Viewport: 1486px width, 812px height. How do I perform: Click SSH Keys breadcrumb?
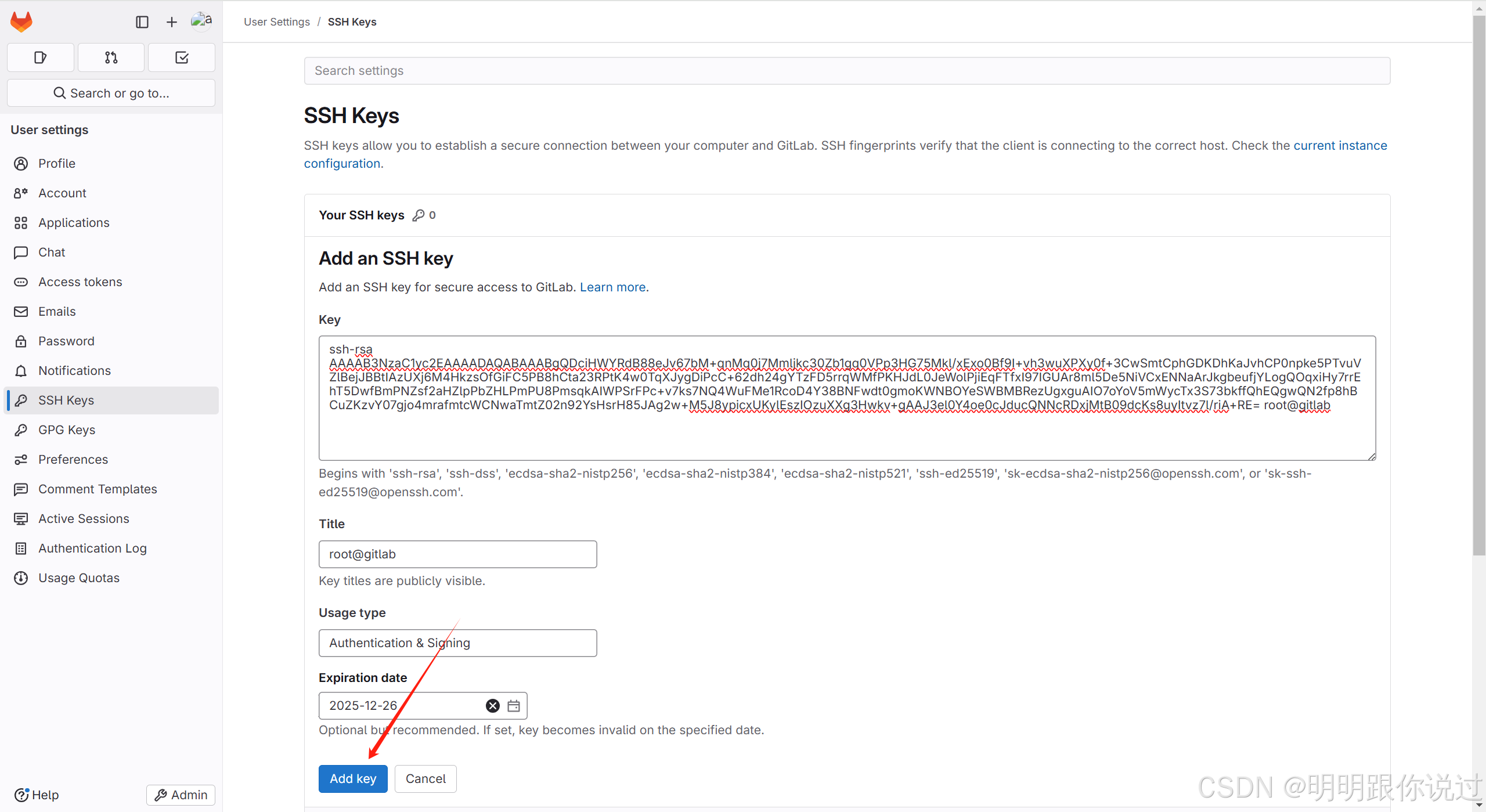click(x=352, y=22)
